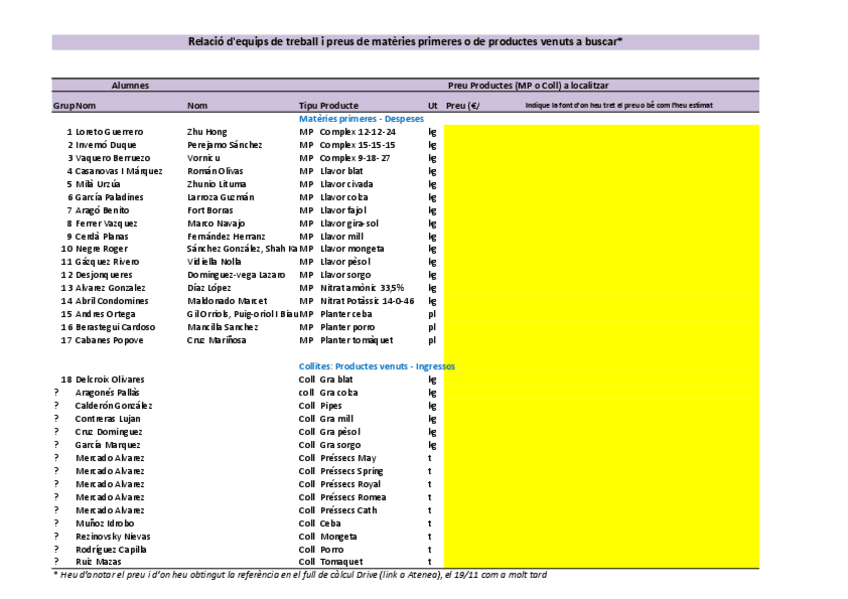Click the "Tipu Producte" column header
Viewport: 848px width, 599px height.
pyautogui.click(x=328, y=105)
